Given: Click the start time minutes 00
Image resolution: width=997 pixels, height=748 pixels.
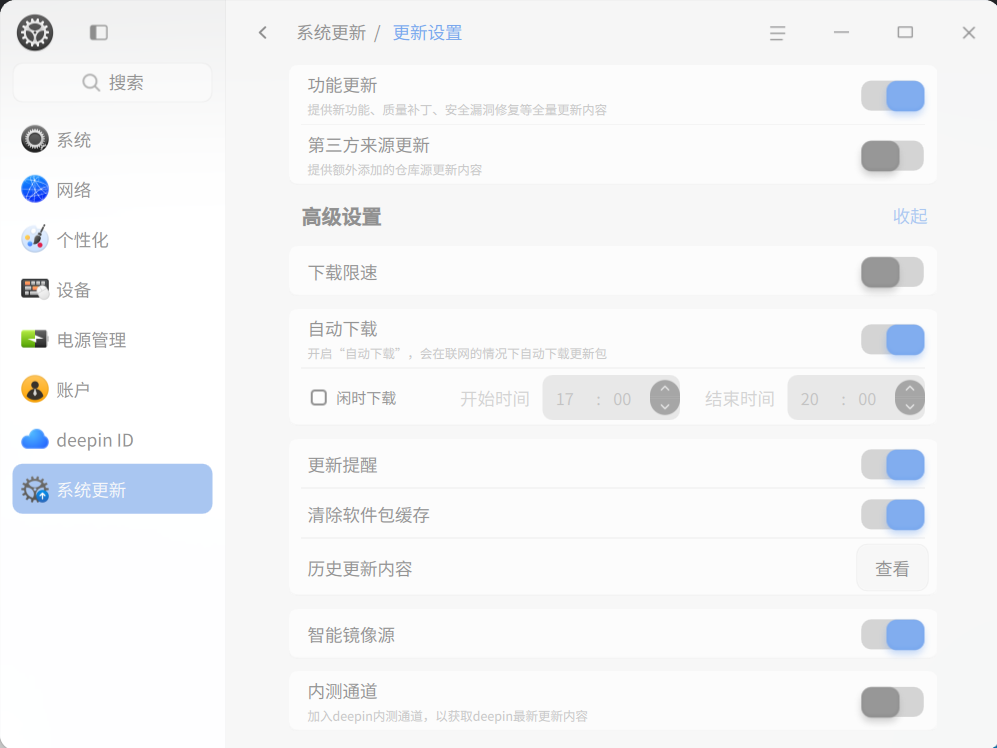Looking at the screenshot, I should (622, 399).
